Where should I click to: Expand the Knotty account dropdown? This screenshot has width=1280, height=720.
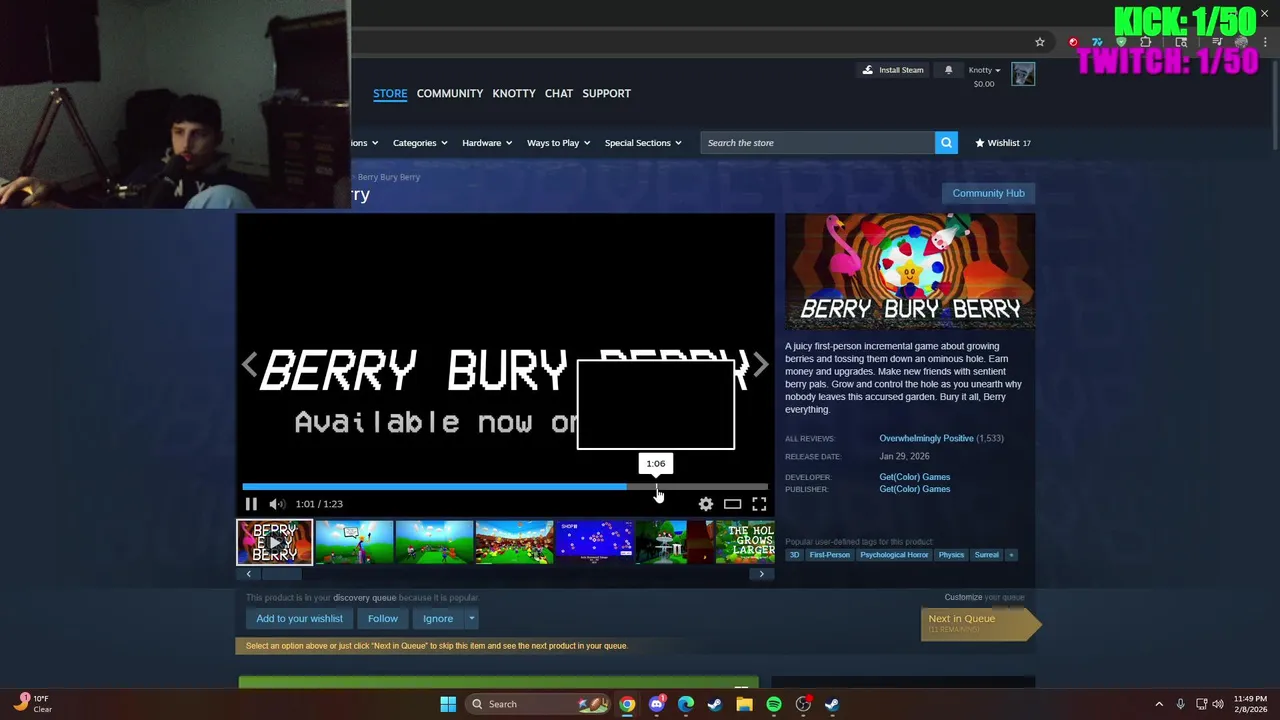984,70
